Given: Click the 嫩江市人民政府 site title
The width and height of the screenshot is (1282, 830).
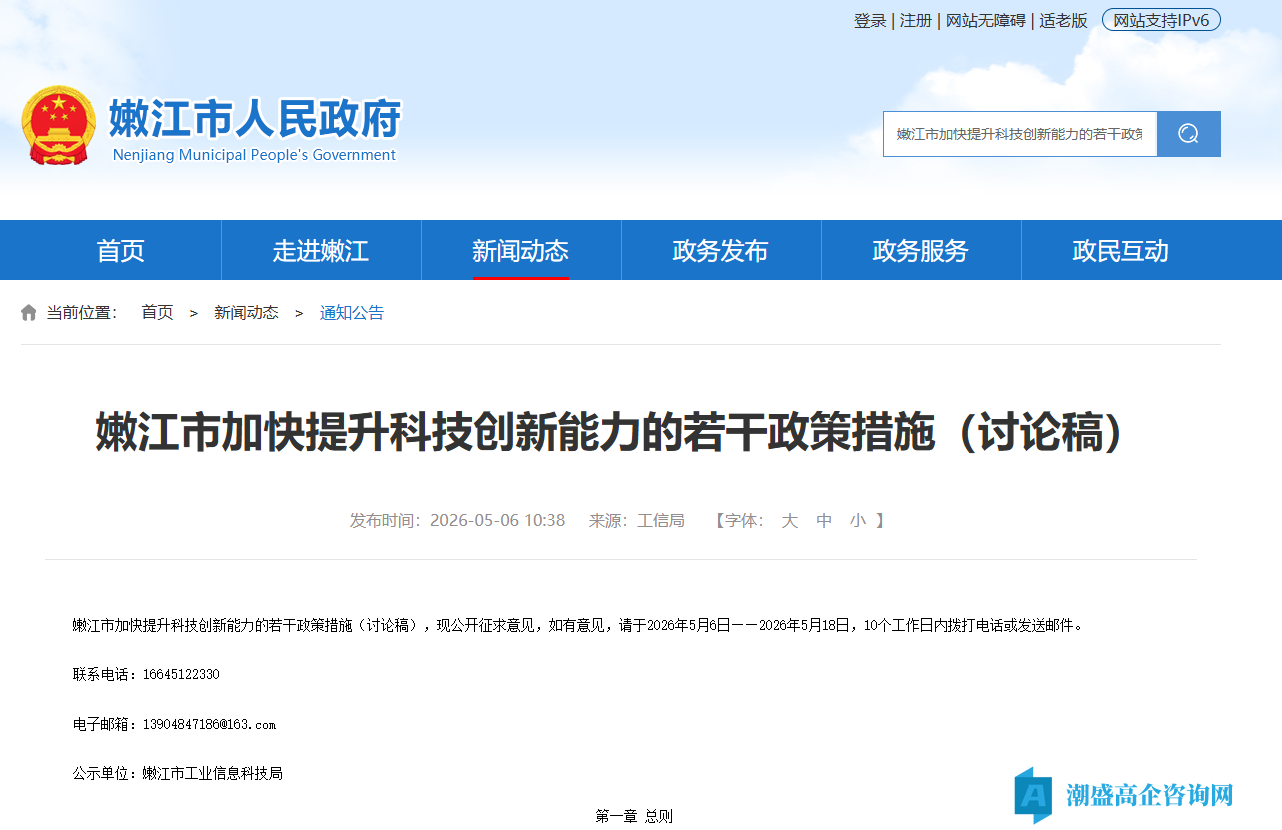Looking at the screenshot, I should [x=255, y=118].
